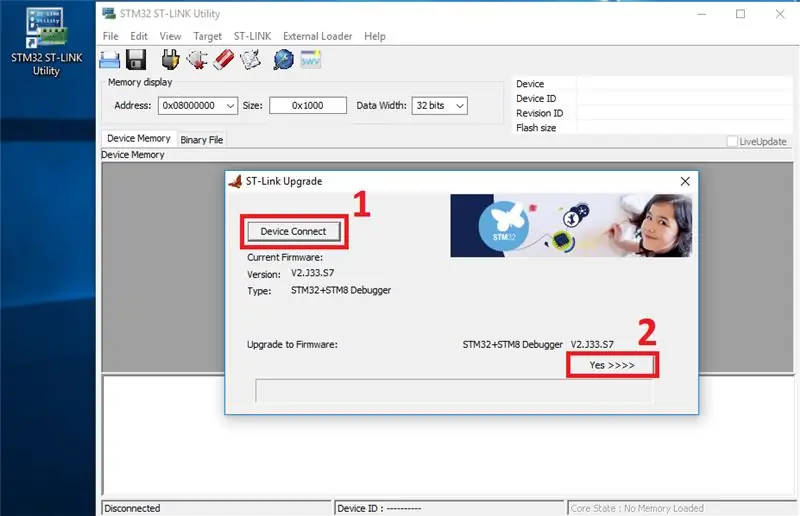Click the firmware upgrade progress bar
The image size is (800, 516).
point(454,390)
